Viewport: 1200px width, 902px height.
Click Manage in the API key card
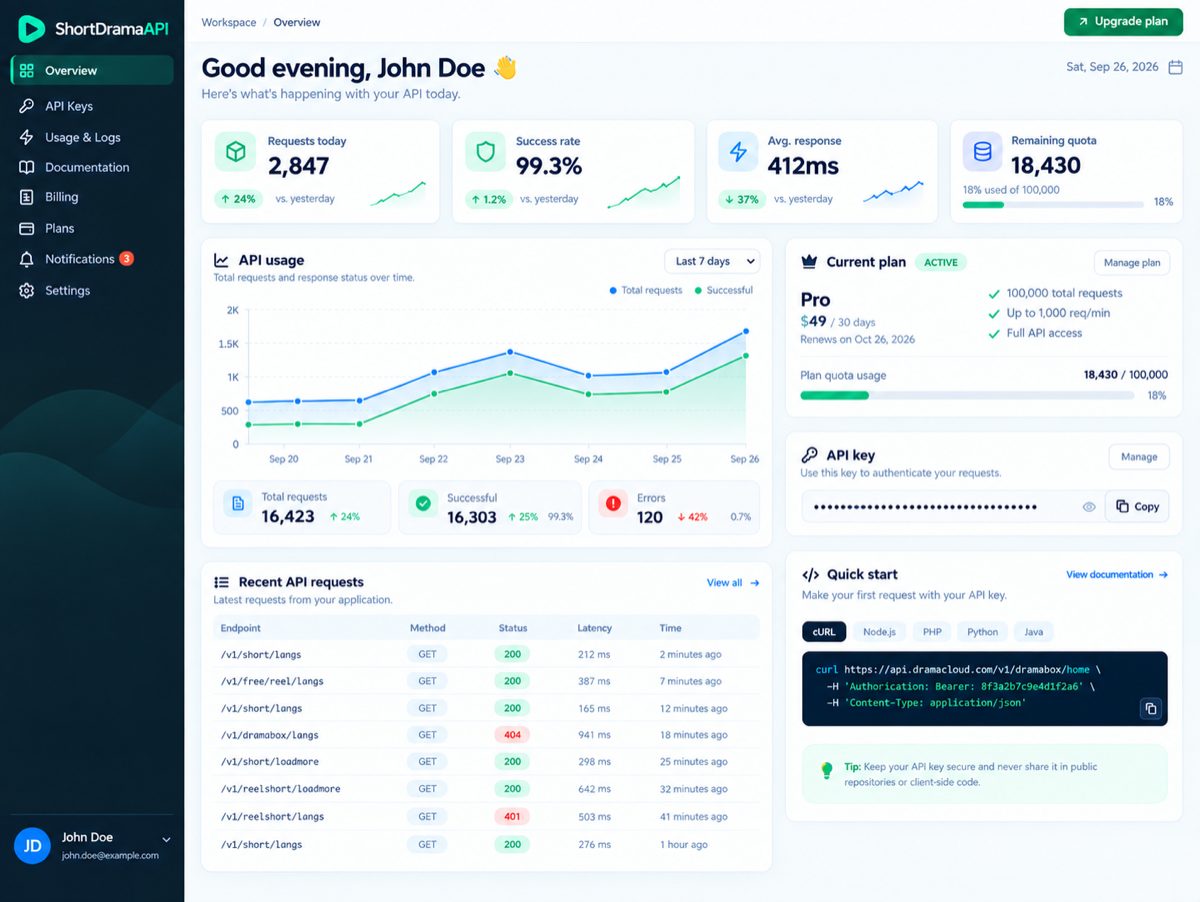point(1139,457)
